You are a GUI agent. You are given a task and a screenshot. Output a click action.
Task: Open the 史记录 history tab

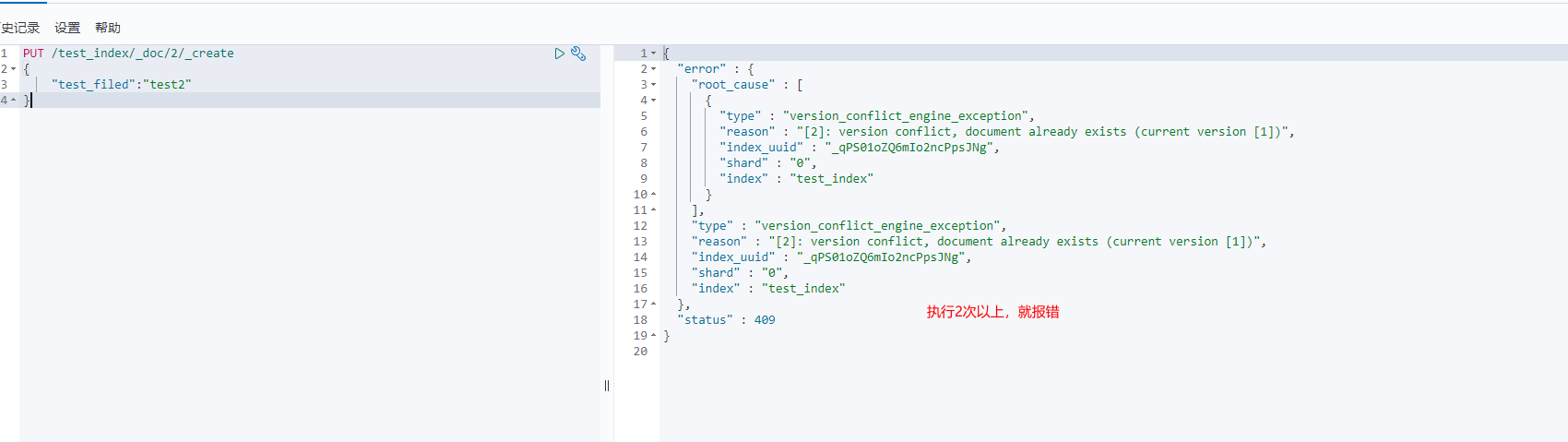tap(20, 28)
